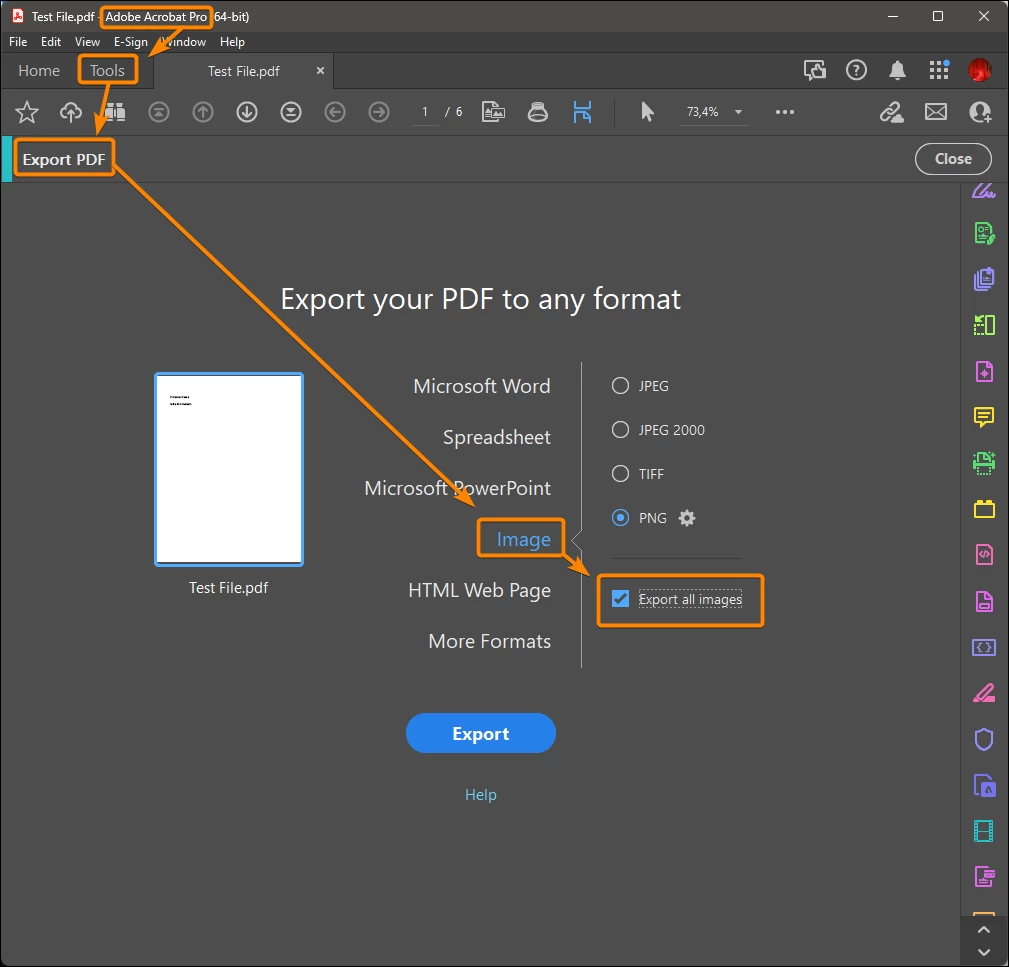This screenshot has width=1009, height=967.
Task: Open the Edit menu
Action: point(51,42)
